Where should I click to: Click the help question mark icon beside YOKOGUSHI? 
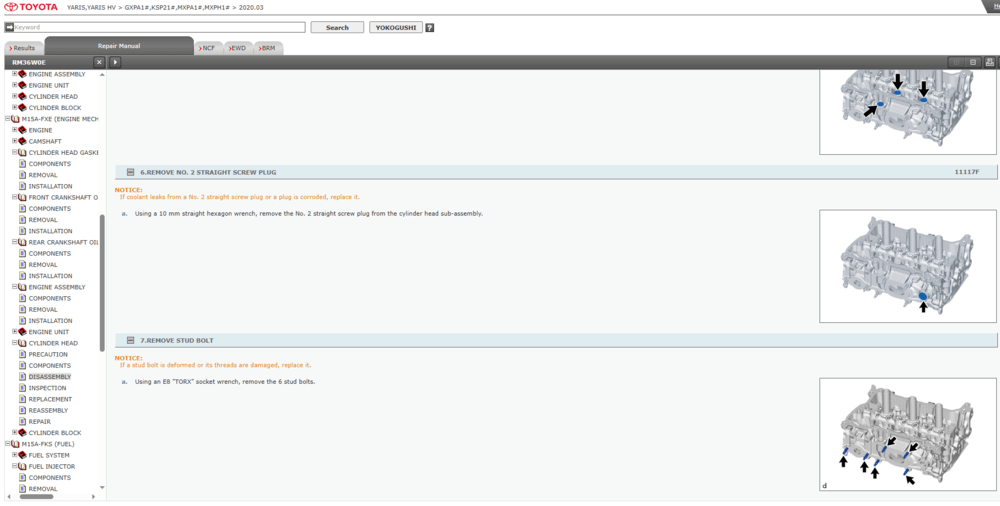coord(430,28)
